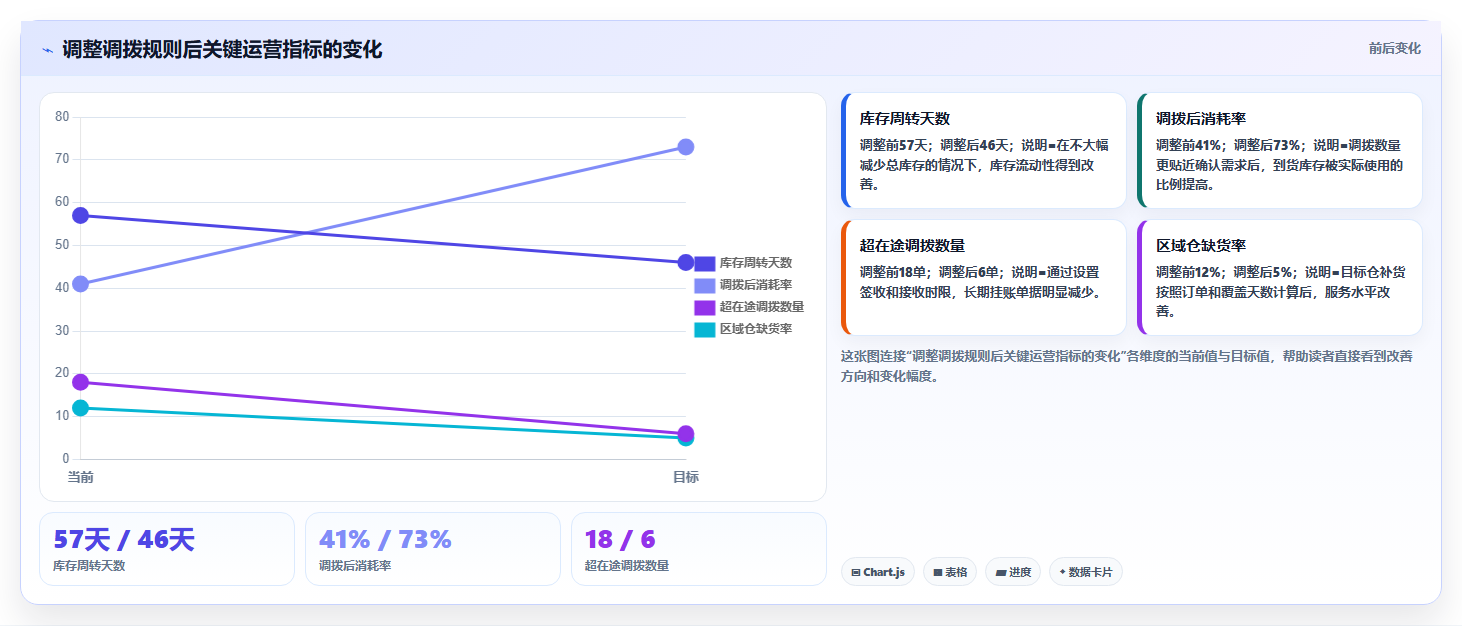1462x626 pixels.
Task: Toggle 库存周转天数 legend color box
Action: pos(704,263)
